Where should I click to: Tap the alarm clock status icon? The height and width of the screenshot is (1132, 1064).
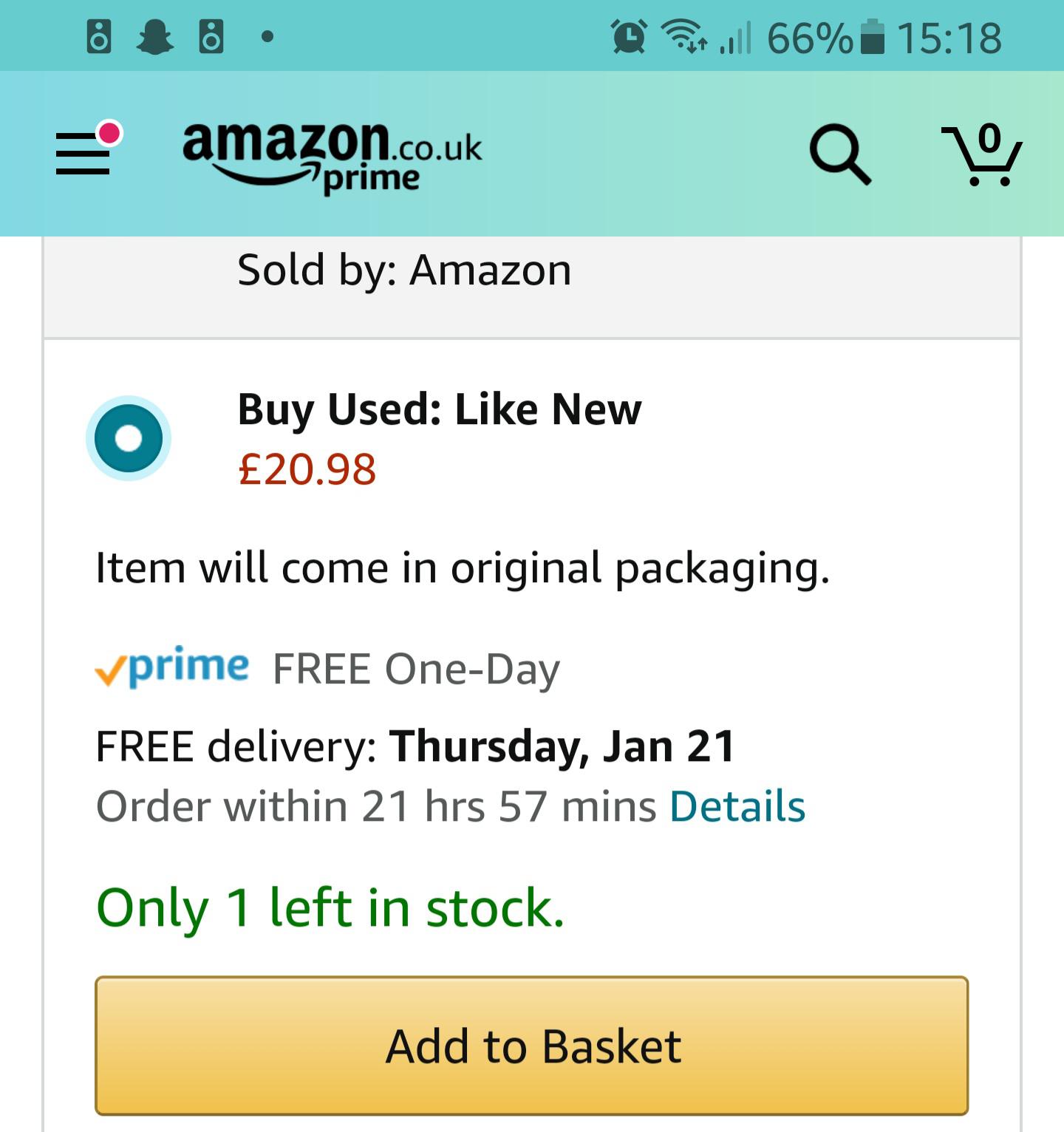pos(629,36)
